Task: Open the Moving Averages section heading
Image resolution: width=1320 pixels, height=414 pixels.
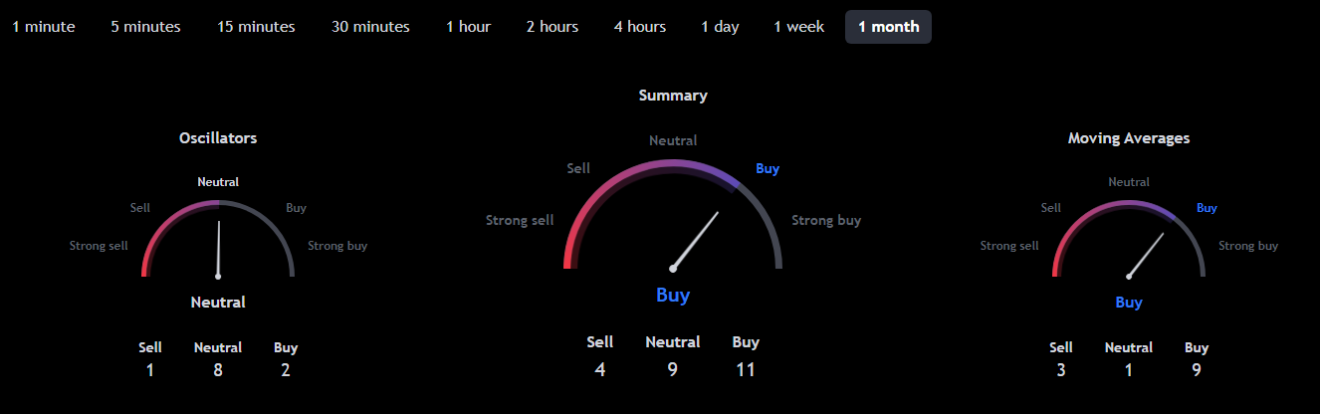Action: (1129, 138)
